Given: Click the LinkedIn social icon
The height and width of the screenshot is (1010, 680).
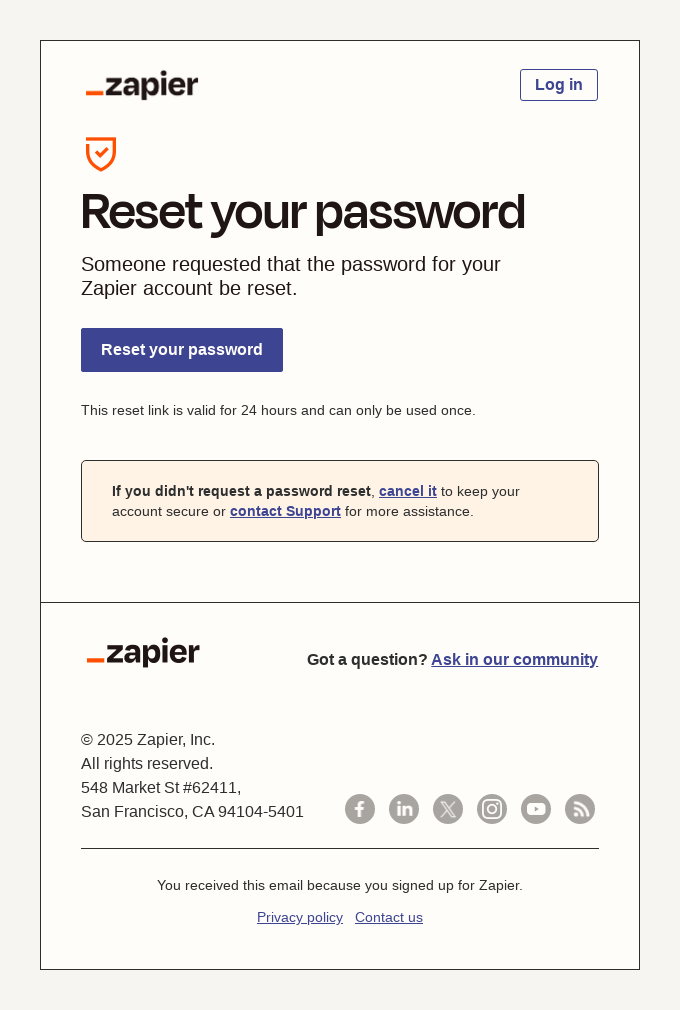Looking at the screenshot, I should point(404,809).
